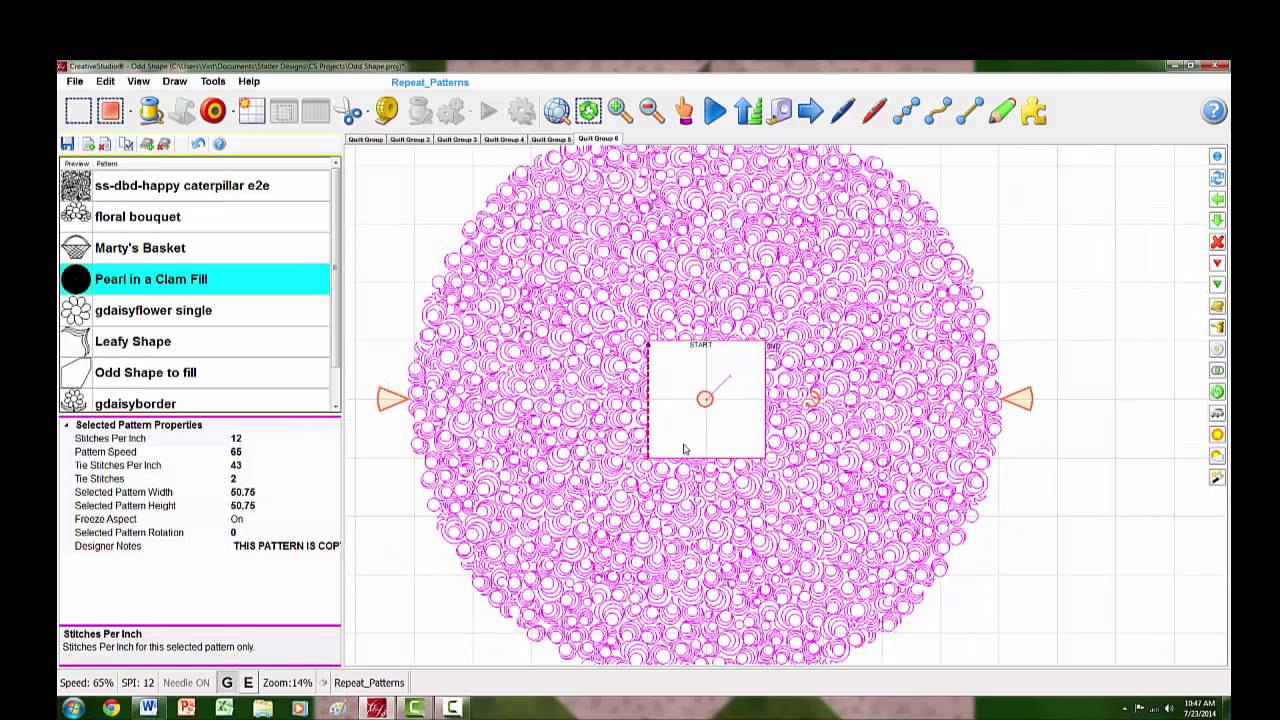The height and width of the screenshot is (720, 1280).
Task: Toggle the E button in status bar
Action: pos(248,683)
